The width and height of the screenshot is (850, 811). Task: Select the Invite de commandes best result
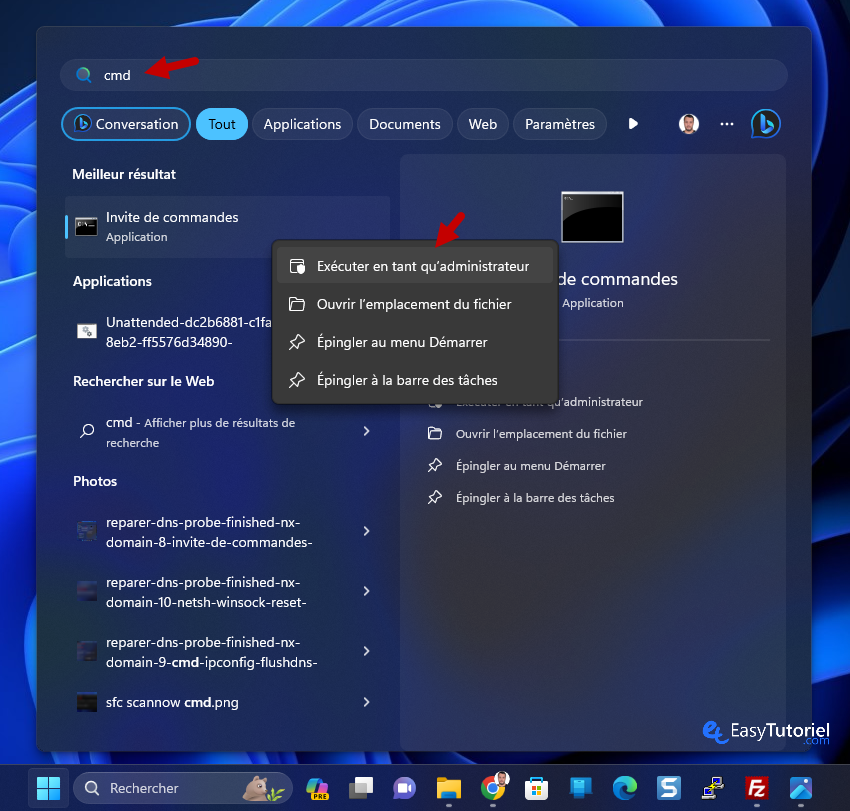[228, 227]
